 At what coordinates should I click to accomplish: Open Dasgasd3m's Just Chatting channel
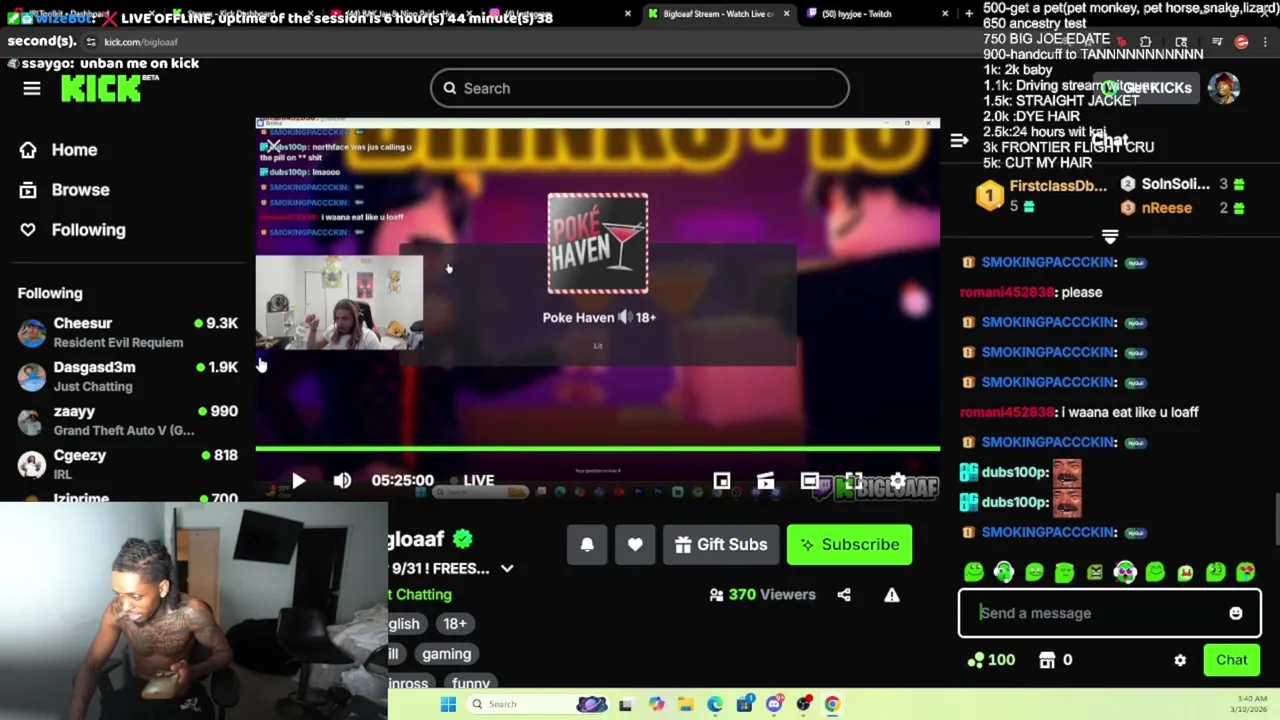point(127,376)
